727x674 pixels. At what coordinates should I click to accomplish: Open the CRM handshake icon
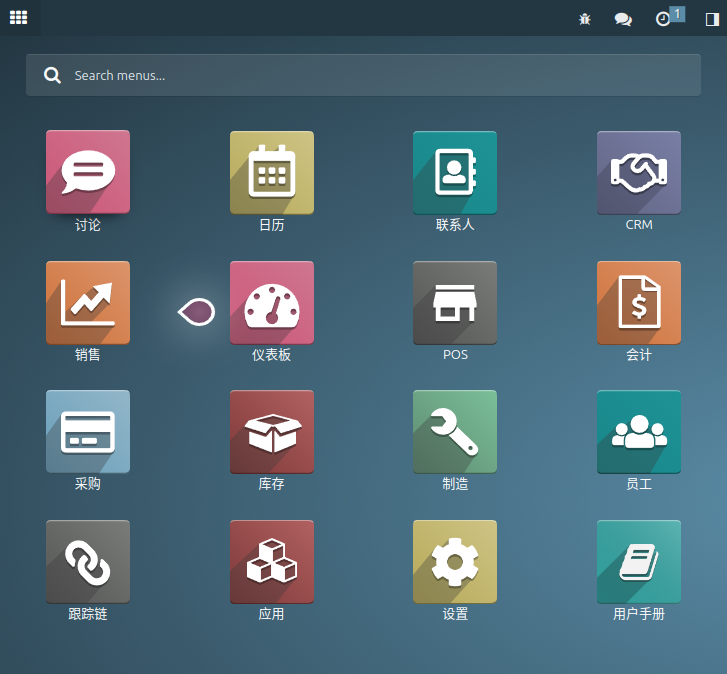pyautogui.click(x=639, y=172)
